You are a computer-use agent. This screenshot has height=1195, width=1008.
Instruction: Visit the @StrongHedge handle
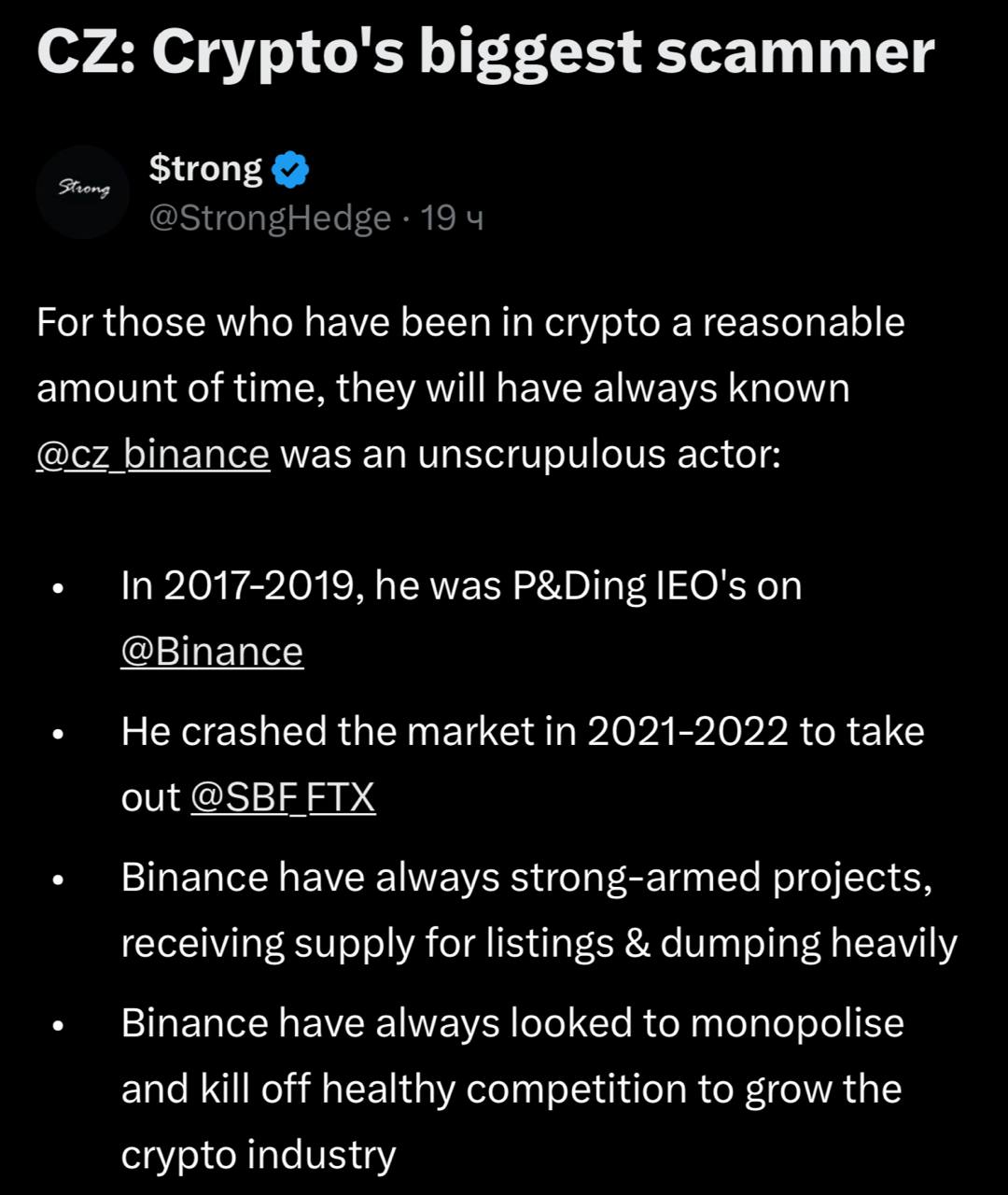pos(270,218)
